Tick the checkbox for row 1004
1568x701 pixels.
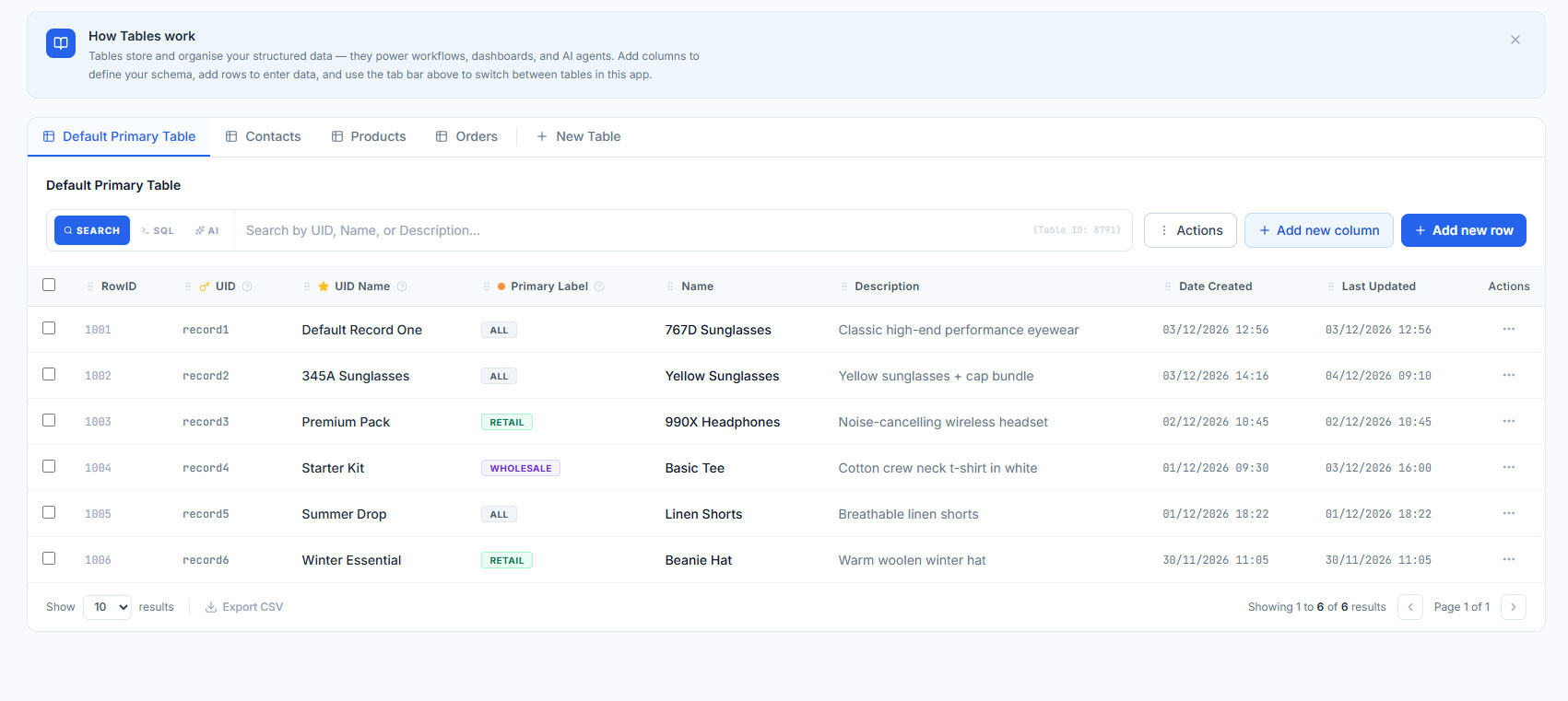click(49, 466)
